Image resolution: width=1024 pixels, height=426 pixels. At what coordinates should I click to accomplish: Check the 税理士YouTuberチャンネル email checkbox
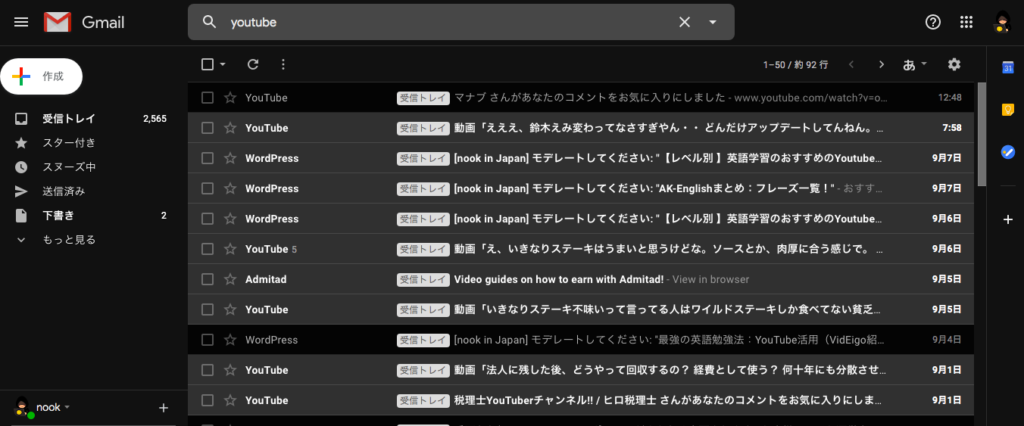[x=208, y=400]
